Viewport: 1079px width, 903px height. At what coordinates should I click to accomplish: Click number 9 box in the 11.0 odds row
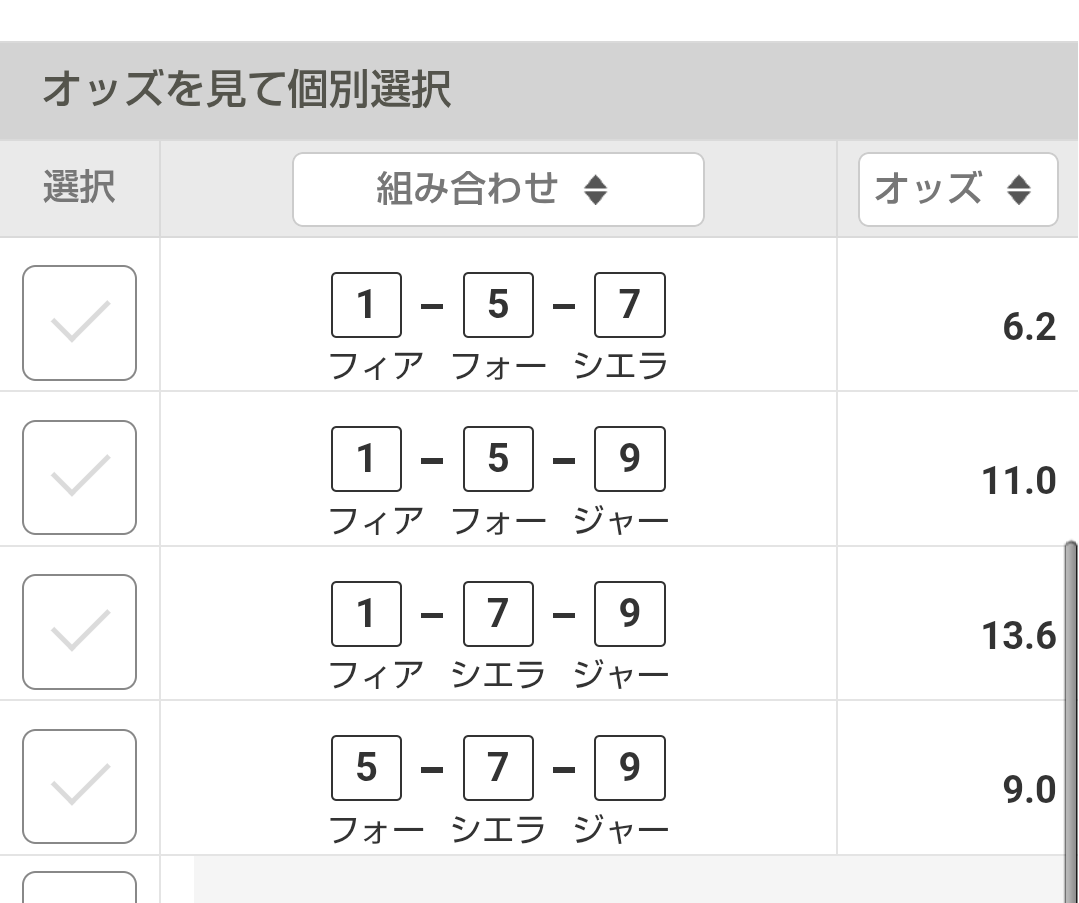[x=629, y=458]
